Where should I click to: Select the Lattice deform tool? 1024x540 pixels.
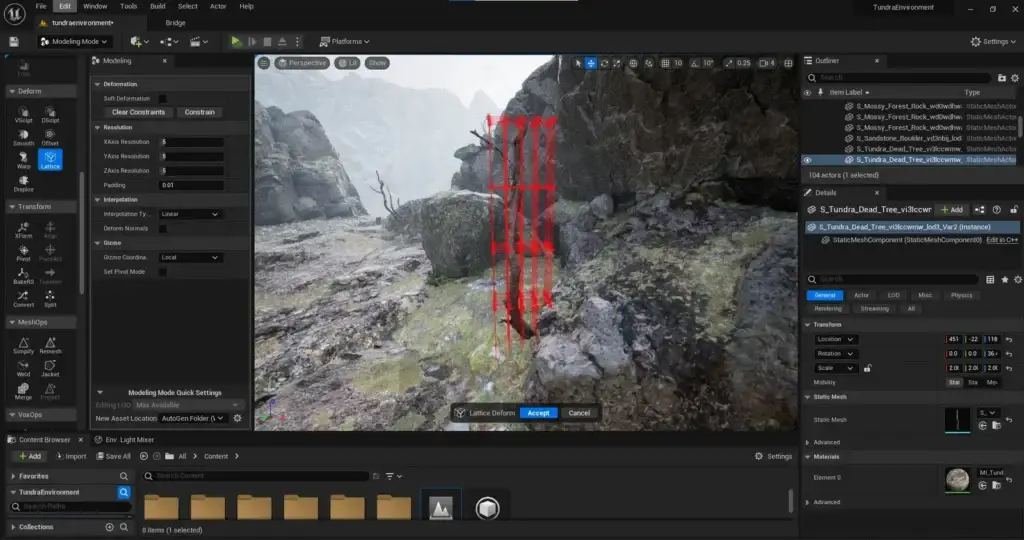point(50,160)
